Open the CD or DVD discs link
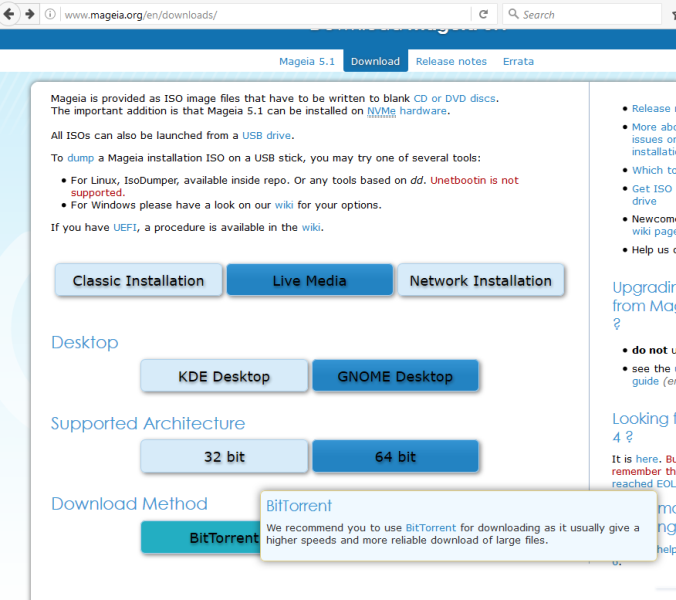 (x=454, y=98)
